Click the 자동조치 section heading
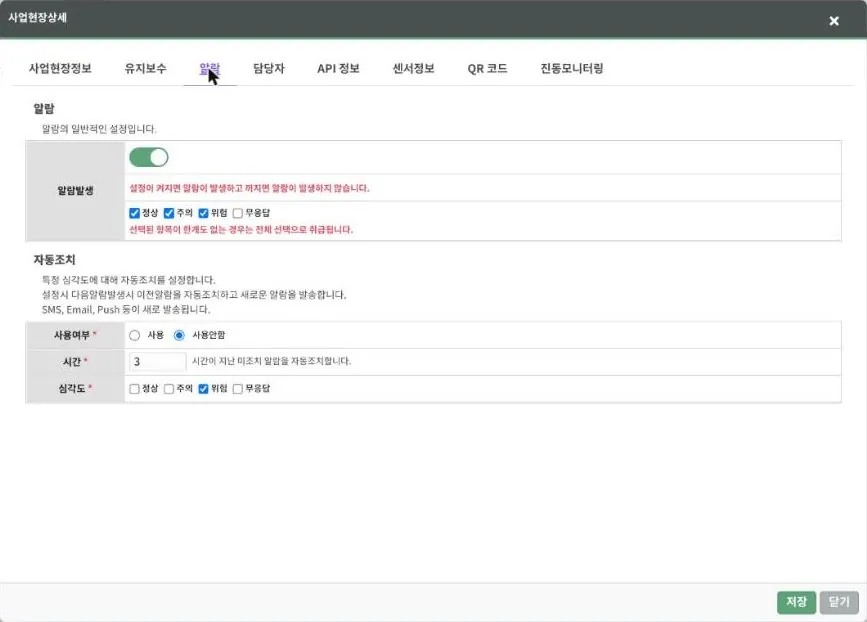867x622 pixels. coord(54,260)
